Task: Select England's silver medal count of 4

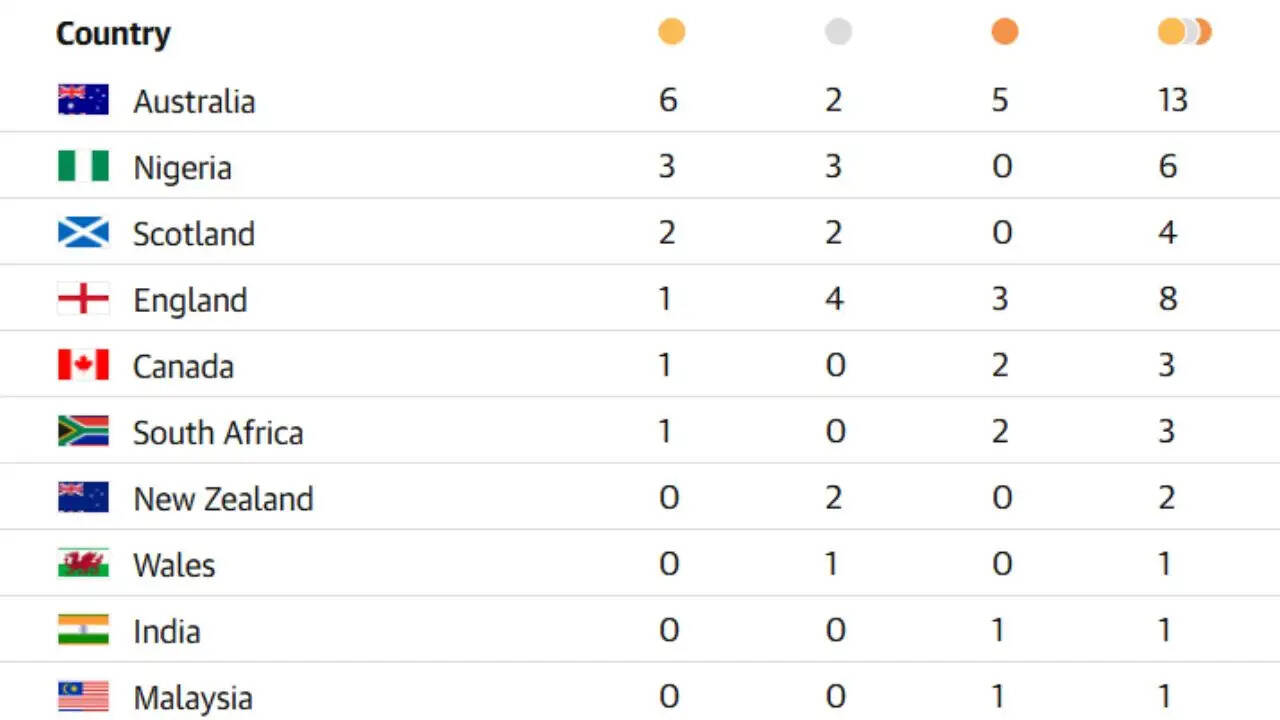Action: (834, 299)
